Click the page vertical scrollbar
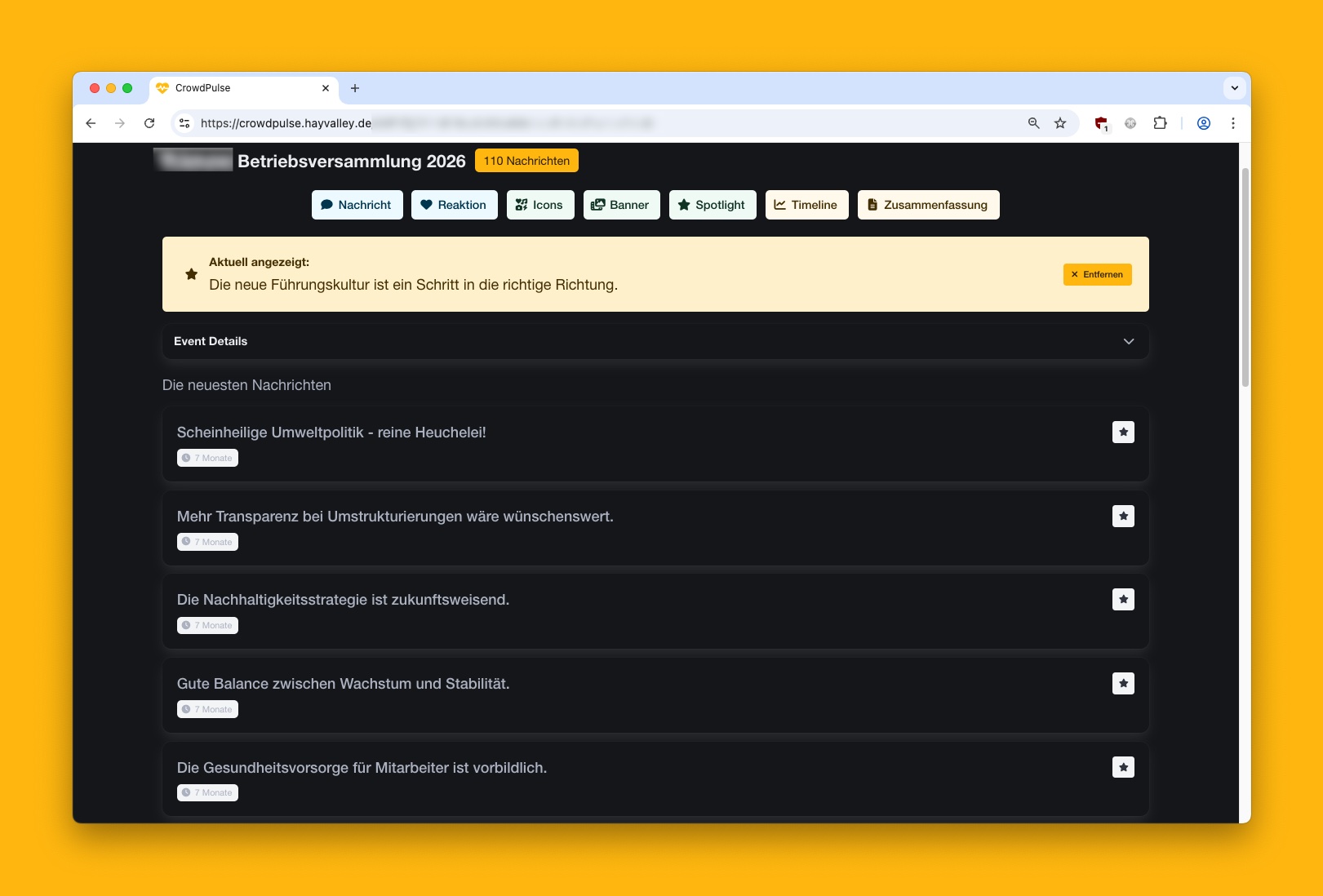This screenshot has width=1323, height=896. click(1245, 277)
